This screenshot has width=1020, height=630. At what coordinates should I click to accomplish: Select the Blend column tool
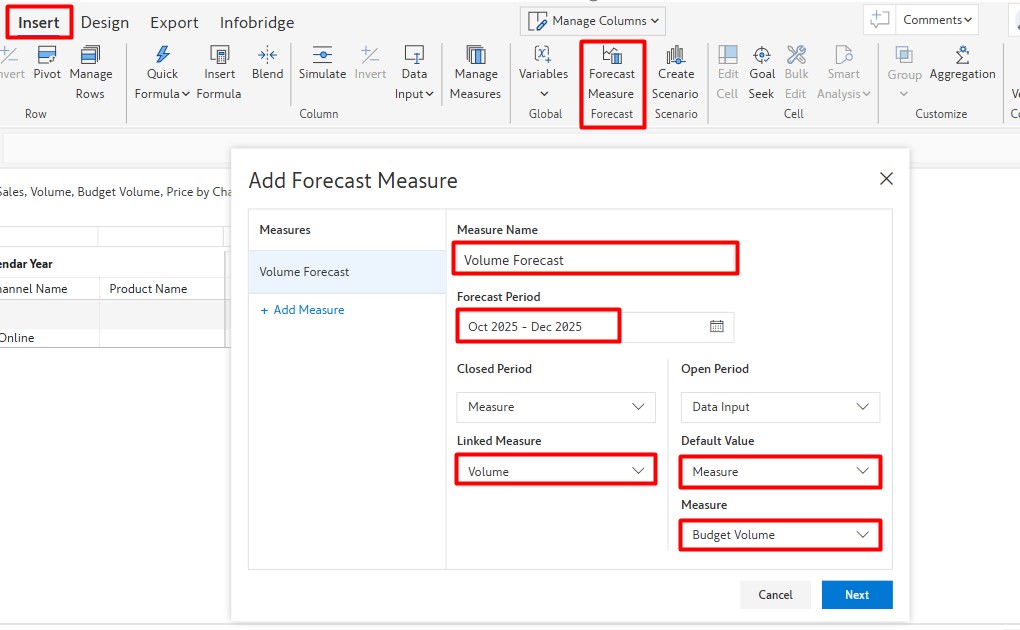pyautogui.click(x=267, y=63)
